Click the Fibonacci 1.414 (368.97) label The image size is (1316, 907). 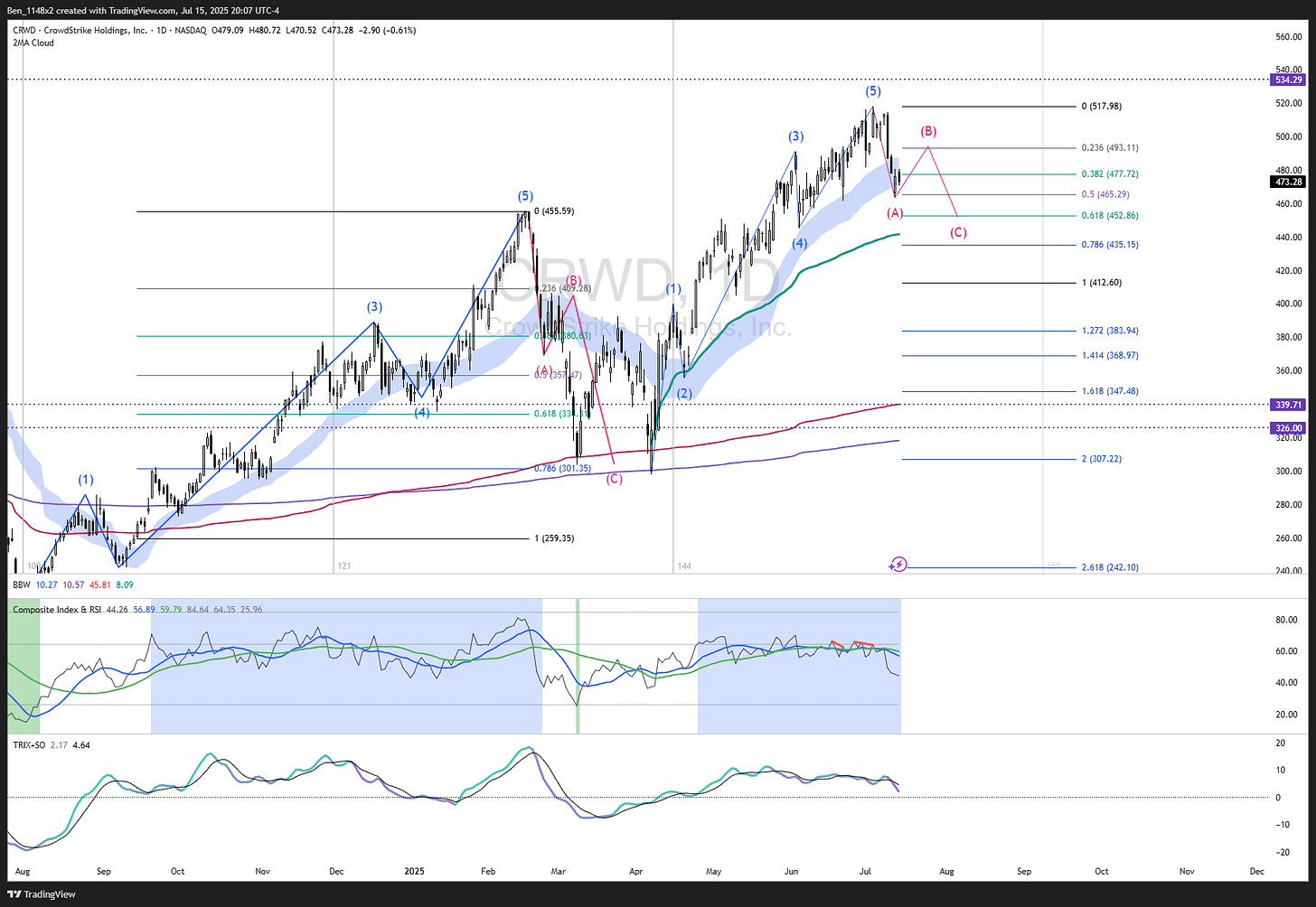pyautogui.click(x=1111, y=356)
